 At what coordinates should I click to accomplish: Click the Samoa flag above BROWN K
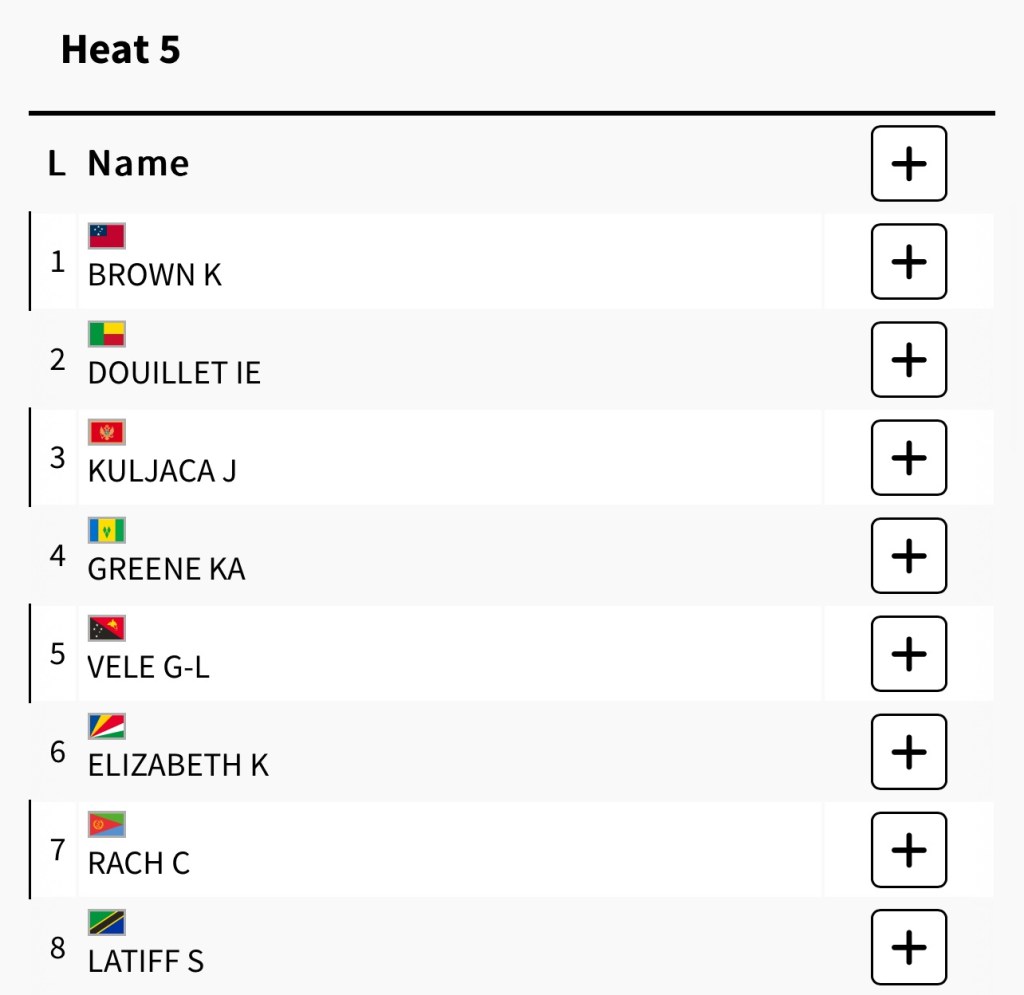(x=106, y=236)
